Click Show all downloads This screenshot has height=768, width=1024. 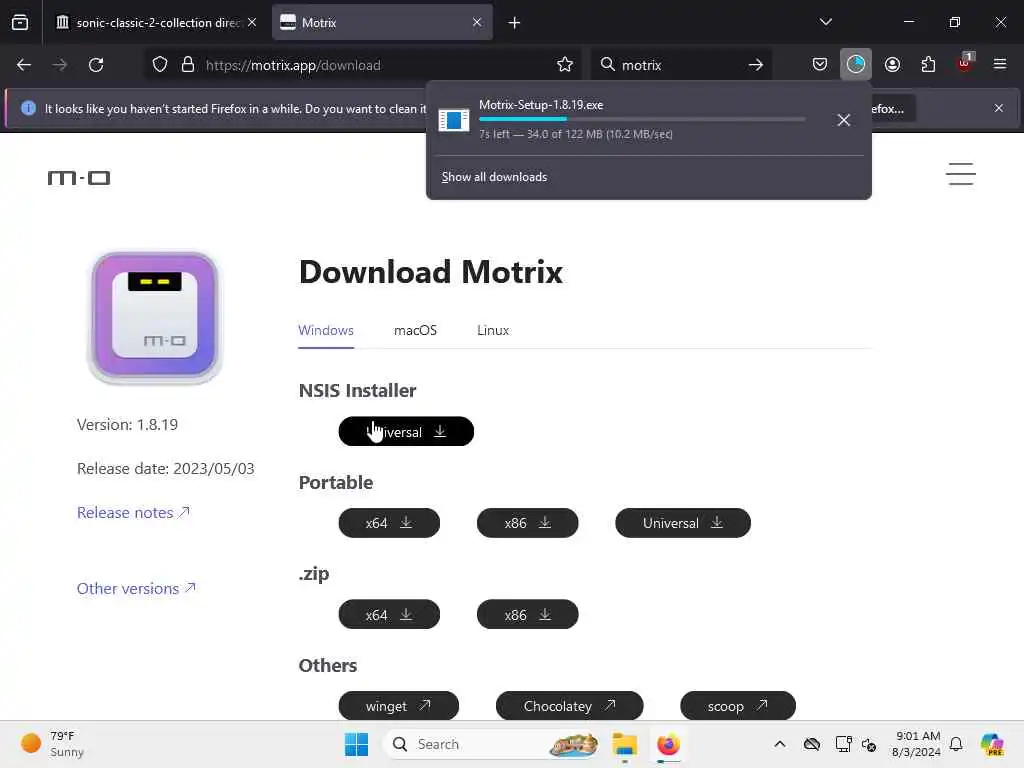[494, 177]
